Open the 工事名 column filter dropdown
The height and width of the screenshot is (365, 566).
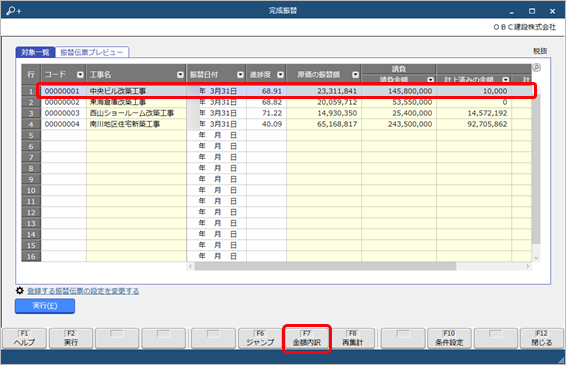180,75
